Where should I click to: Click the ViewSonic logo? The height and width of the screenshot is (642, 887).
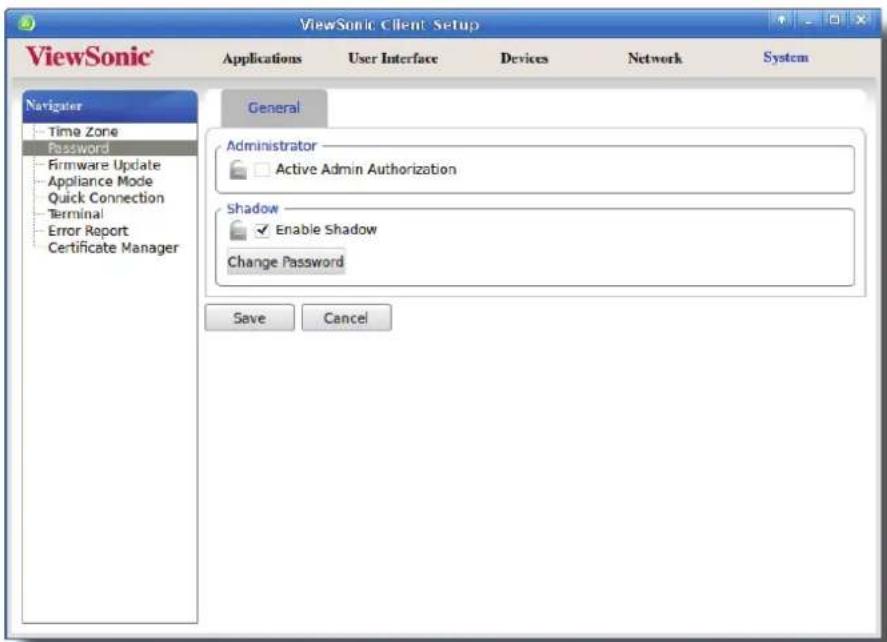(89, 57)
